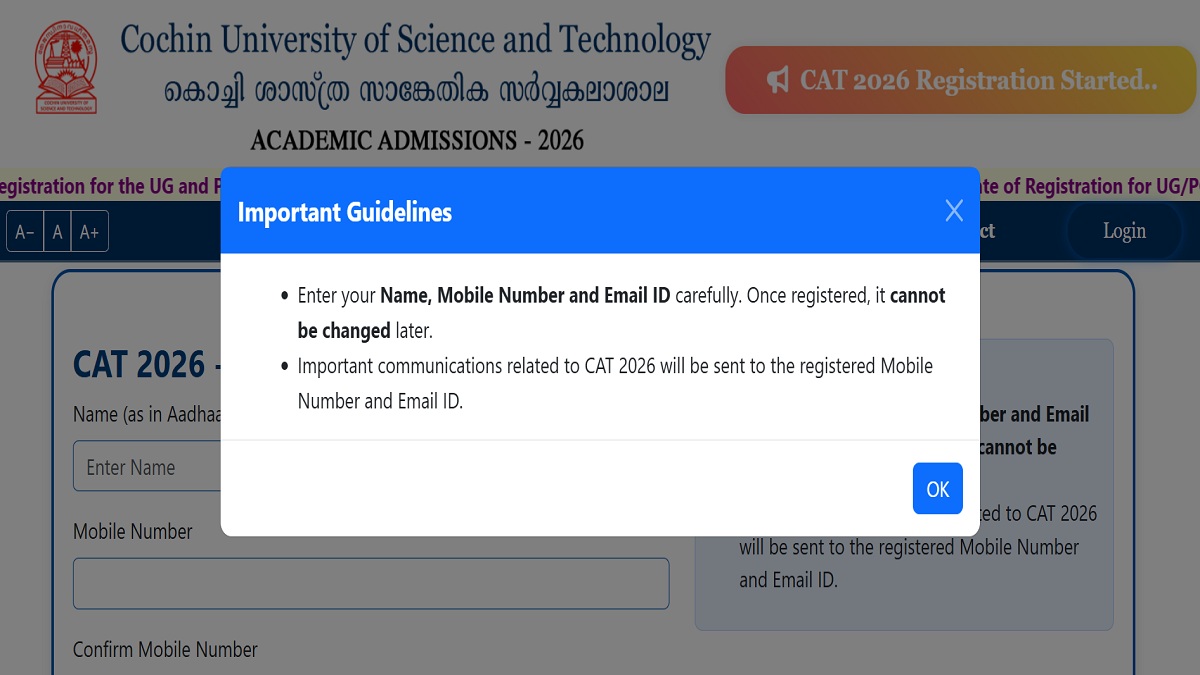Click the Cochin University of Science heading
Image resolution: width=1200 pixels, height=675 pixels.
click(x=415, y=41)
